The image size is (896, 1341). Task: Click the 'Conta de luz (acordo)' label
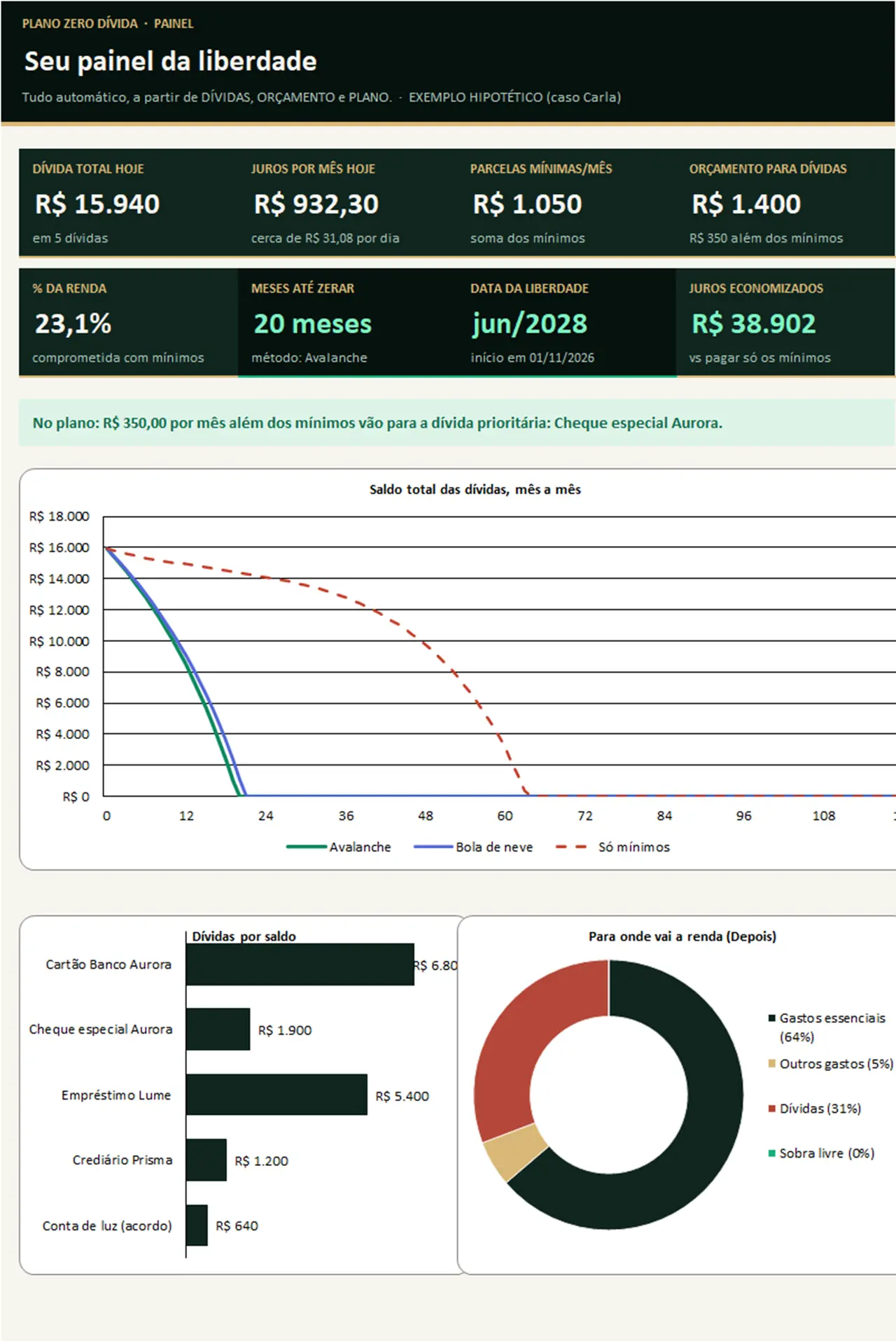107,1226
